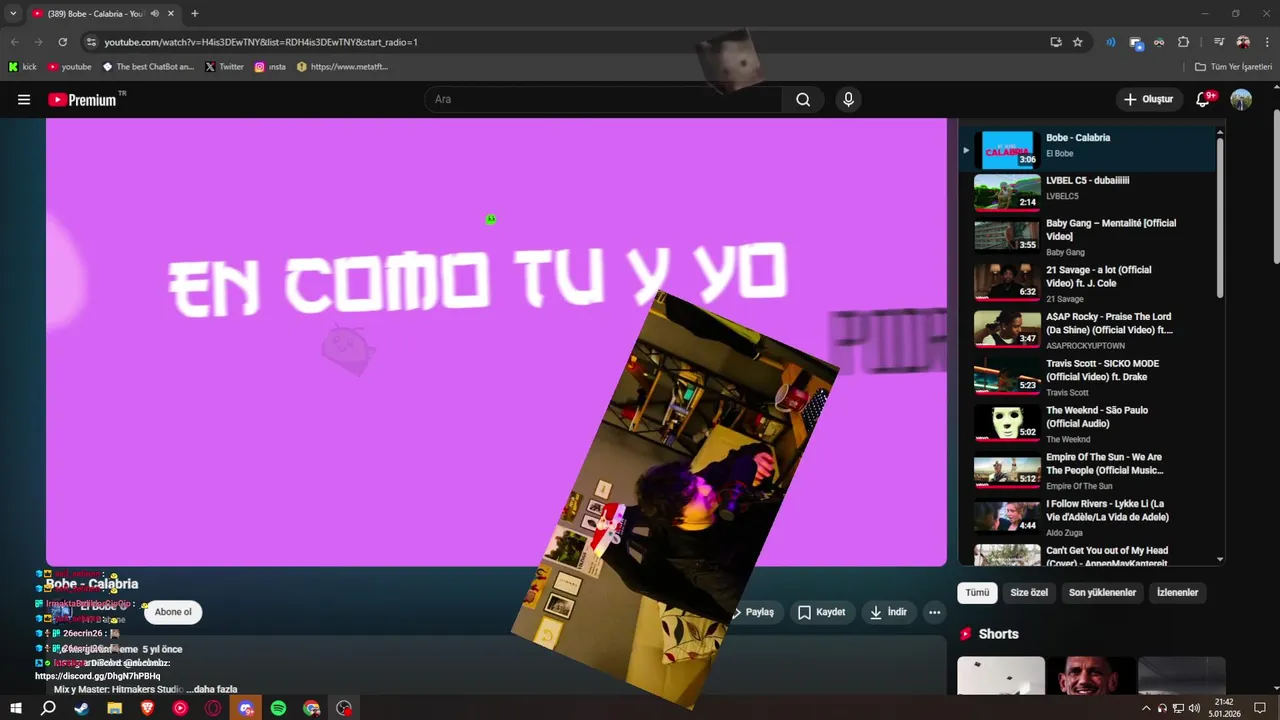Open The best ChatBot bookmark
This screenshot has height=720, width=1280.
148,67
